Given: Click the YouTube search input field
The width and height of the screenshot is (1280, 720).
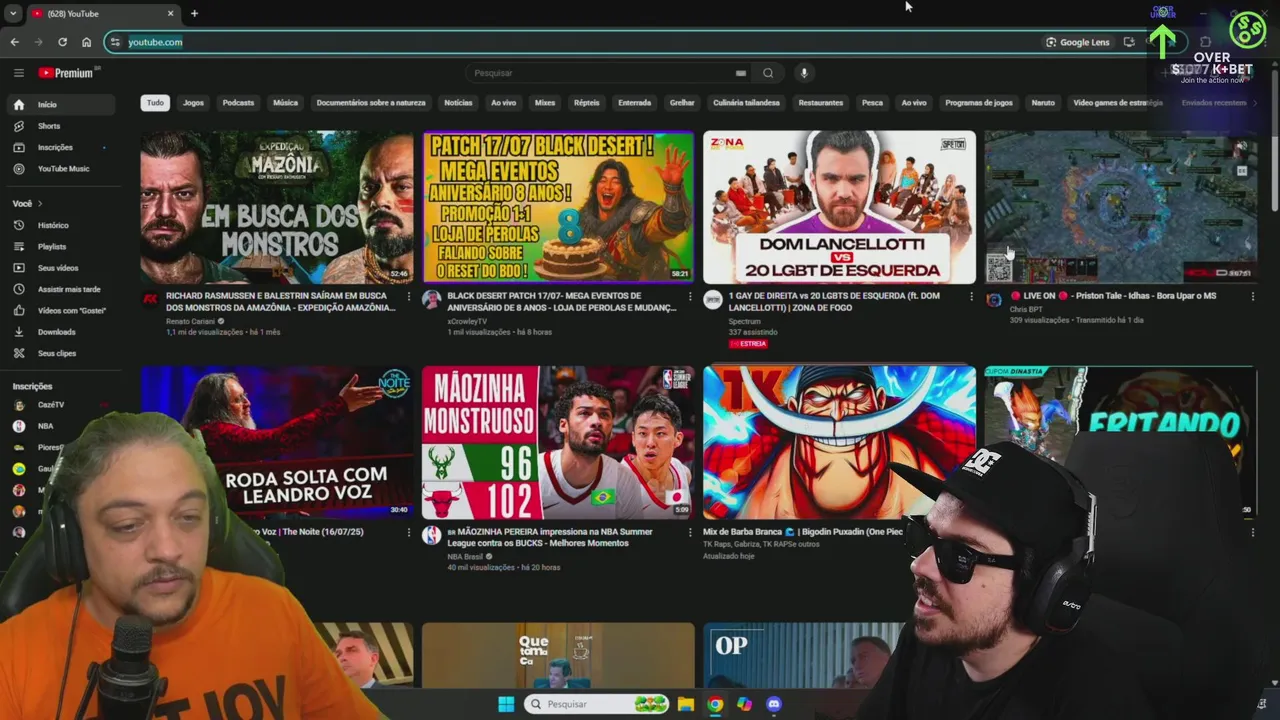Looking at the screenshot, I should (x=602, y=73).
